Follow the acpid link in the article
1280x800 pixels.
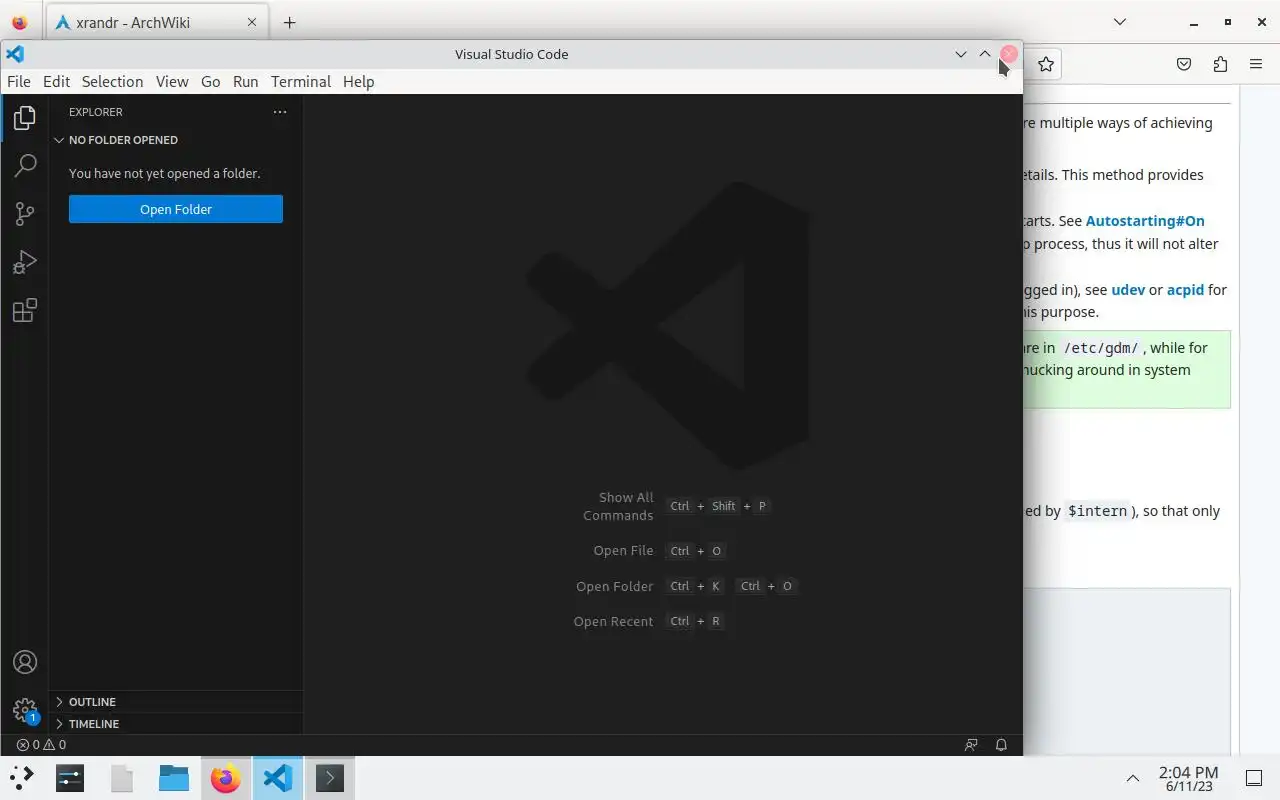(x=1185, y=290)
